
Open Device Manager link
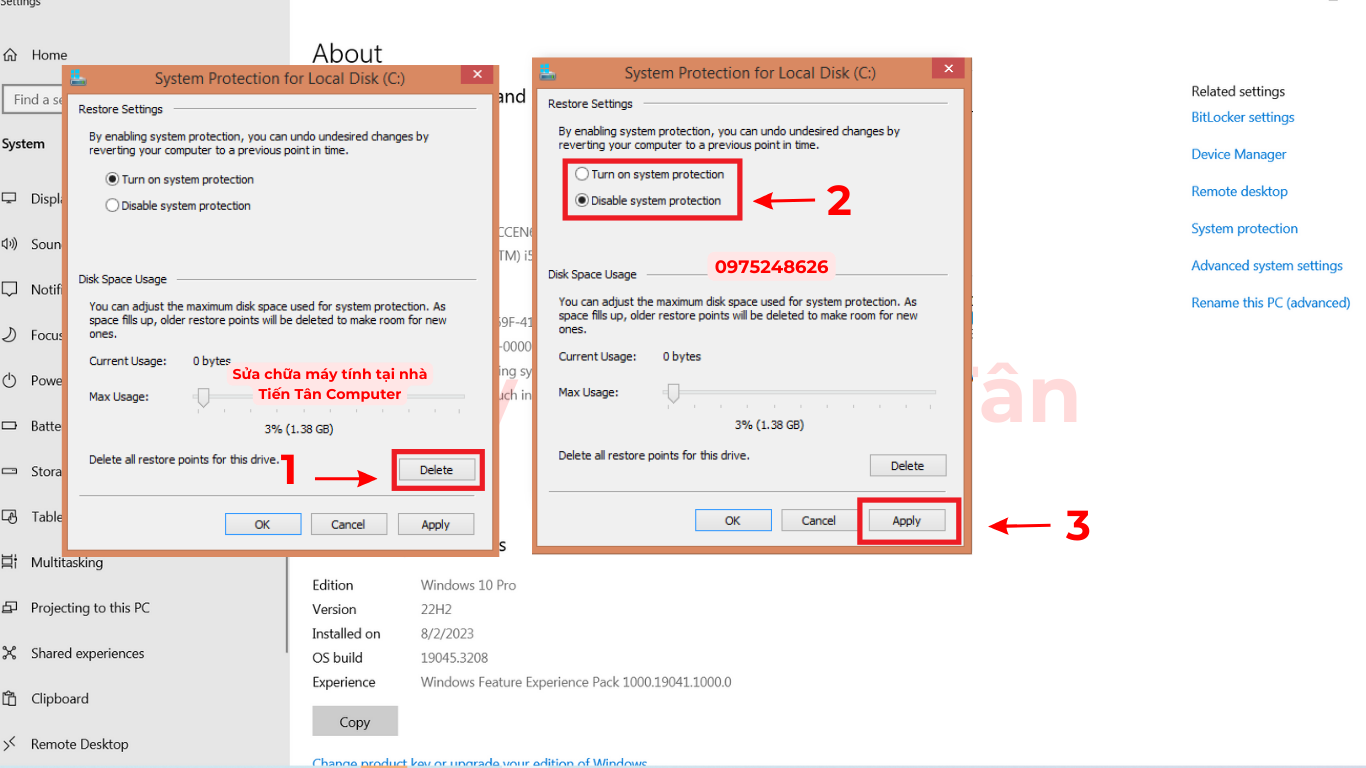click(1238, 154)
